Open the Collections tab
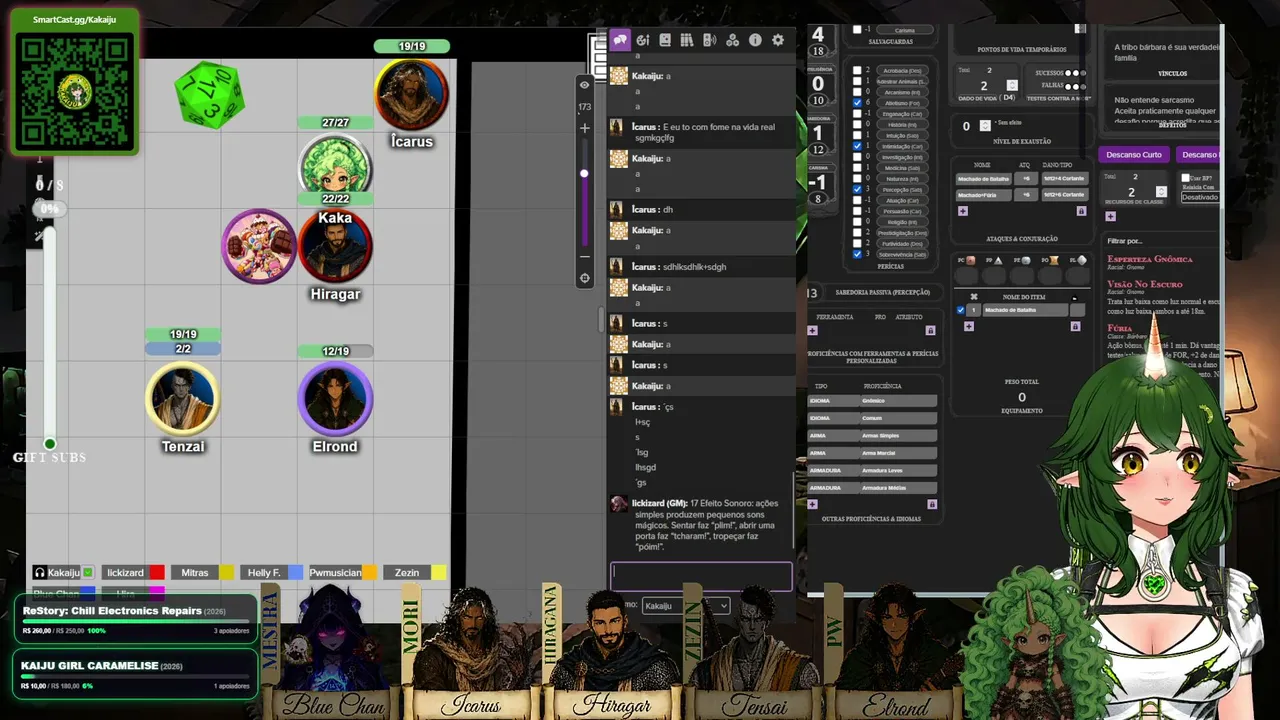 tap(733, 40)
